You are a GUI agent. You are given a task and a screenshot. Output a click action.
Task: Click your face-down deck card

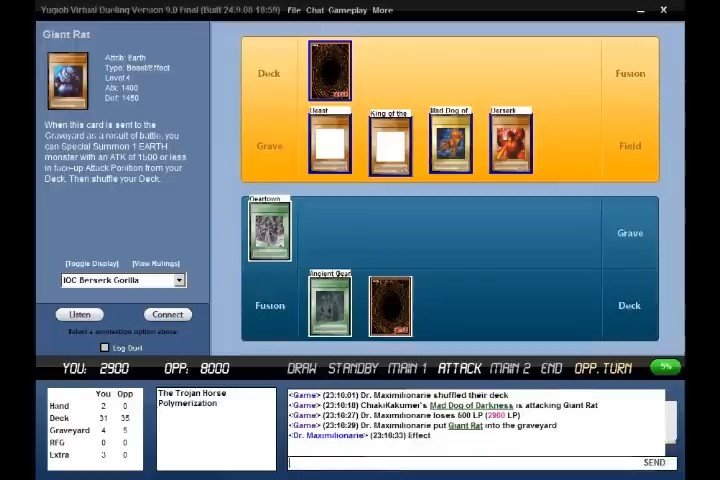(390, 306)
